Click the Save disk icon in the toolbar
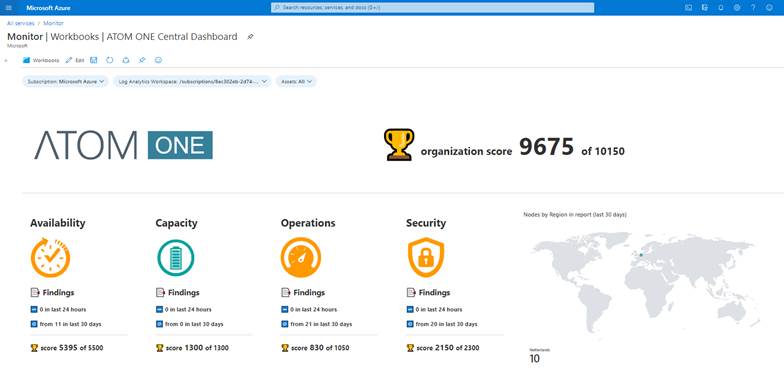 94,60
